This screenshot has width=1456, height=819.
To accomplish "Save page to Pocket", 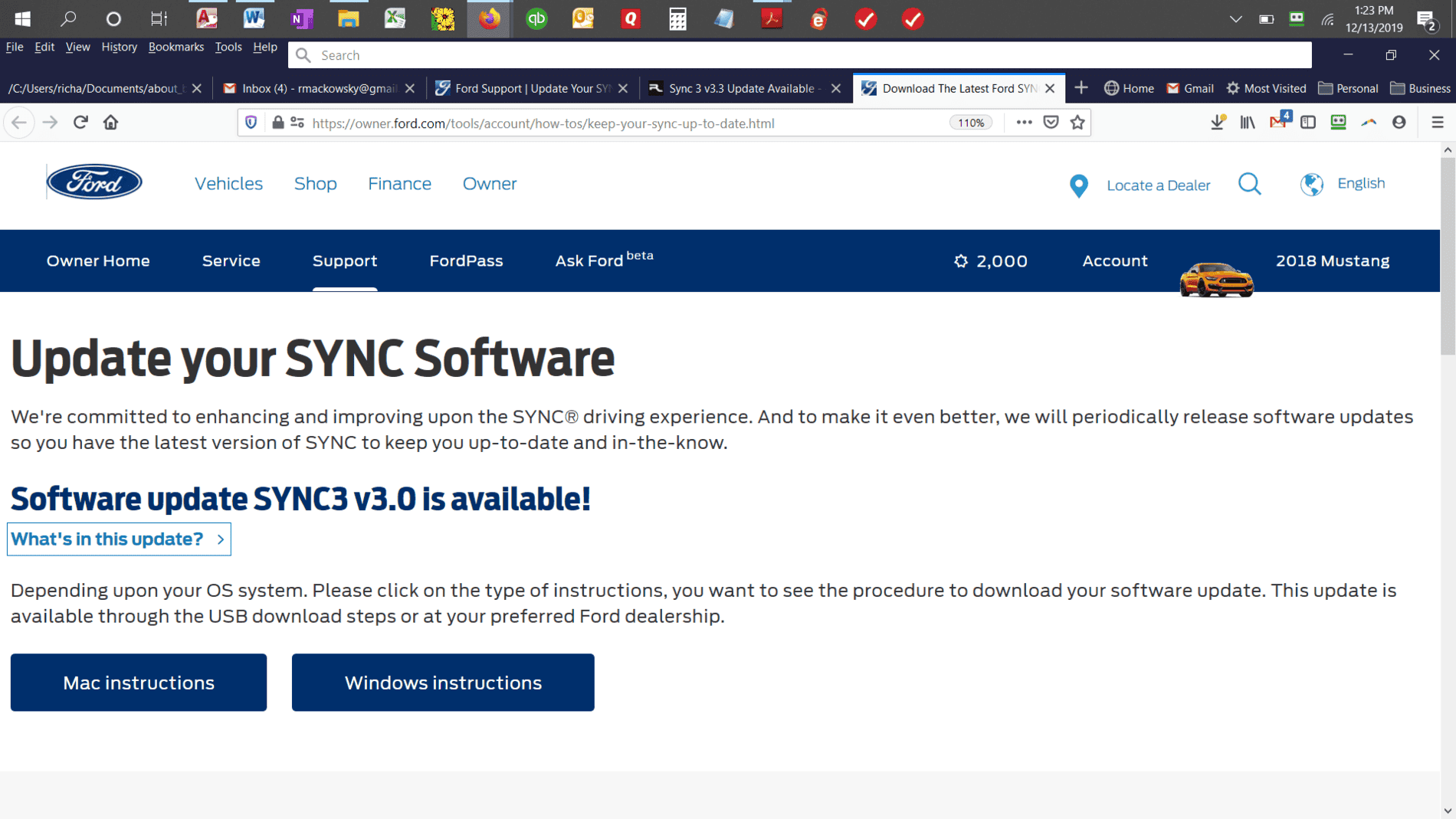I will 1051,123.
